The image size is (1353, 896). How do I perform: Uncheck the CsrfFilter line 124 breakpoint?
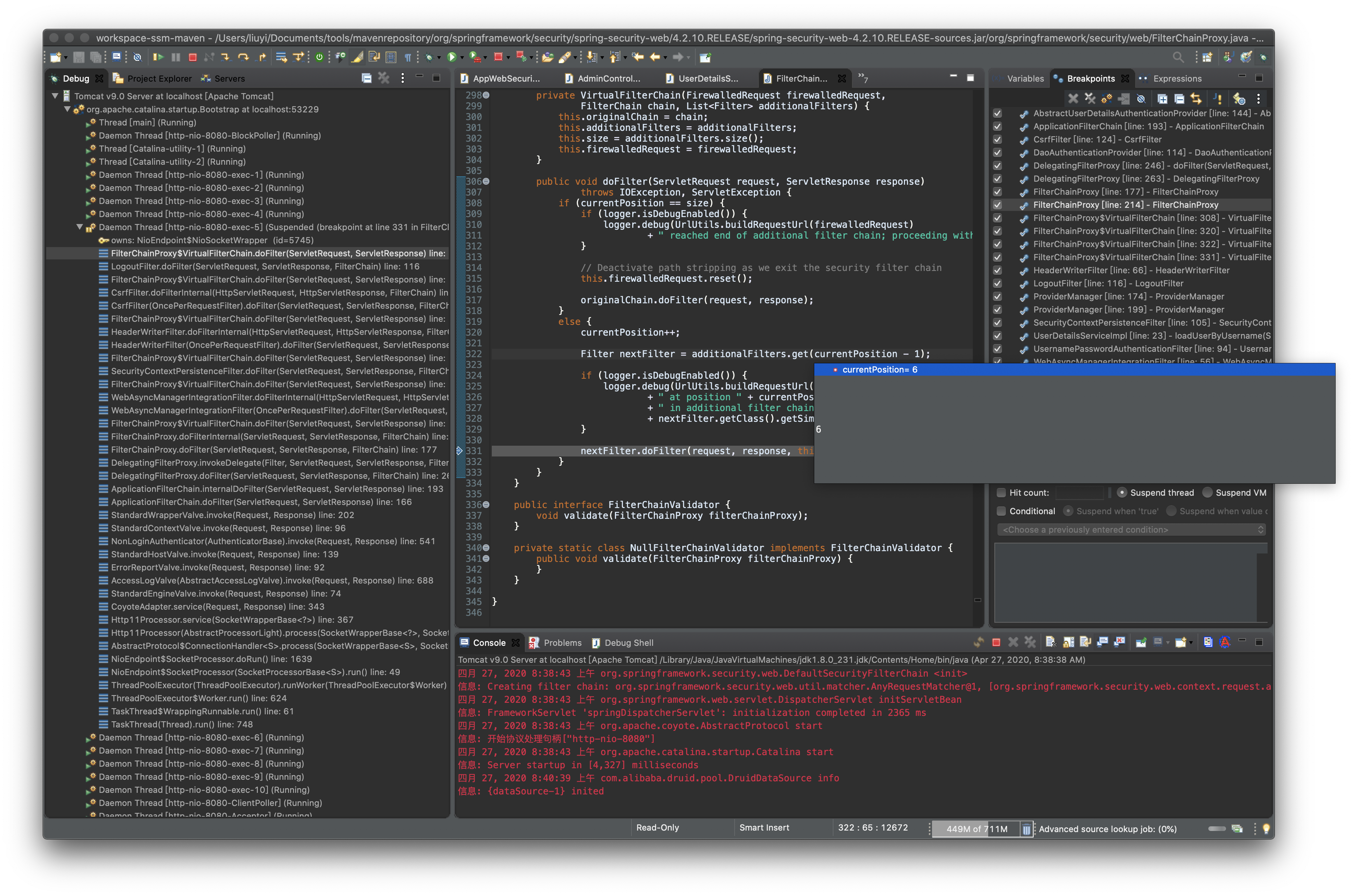pos(997,139)
